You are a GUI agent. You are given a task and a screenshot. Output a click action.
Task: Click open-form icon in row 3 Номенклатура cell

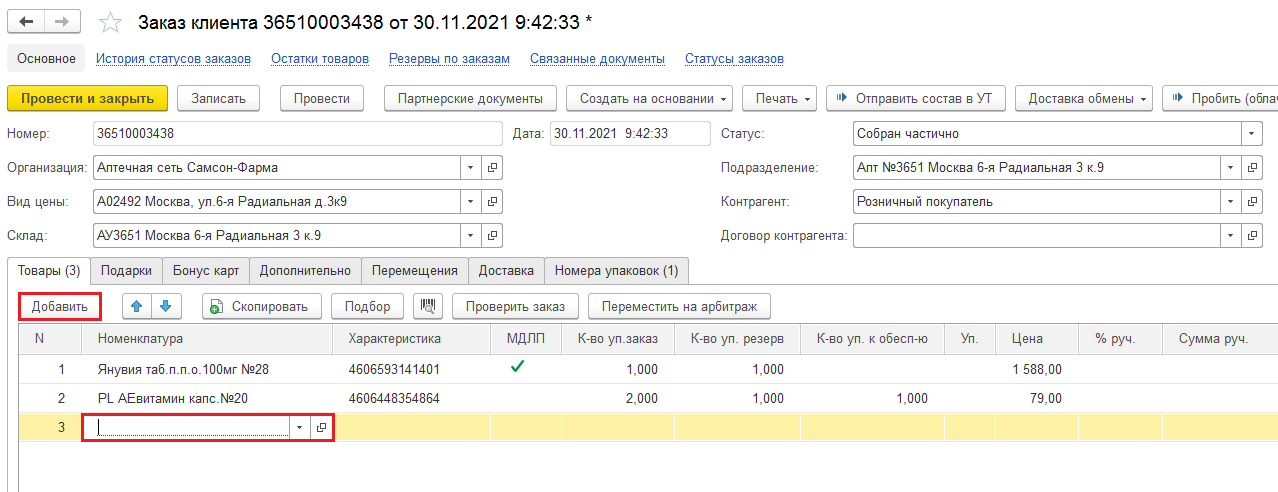point(321,427)
